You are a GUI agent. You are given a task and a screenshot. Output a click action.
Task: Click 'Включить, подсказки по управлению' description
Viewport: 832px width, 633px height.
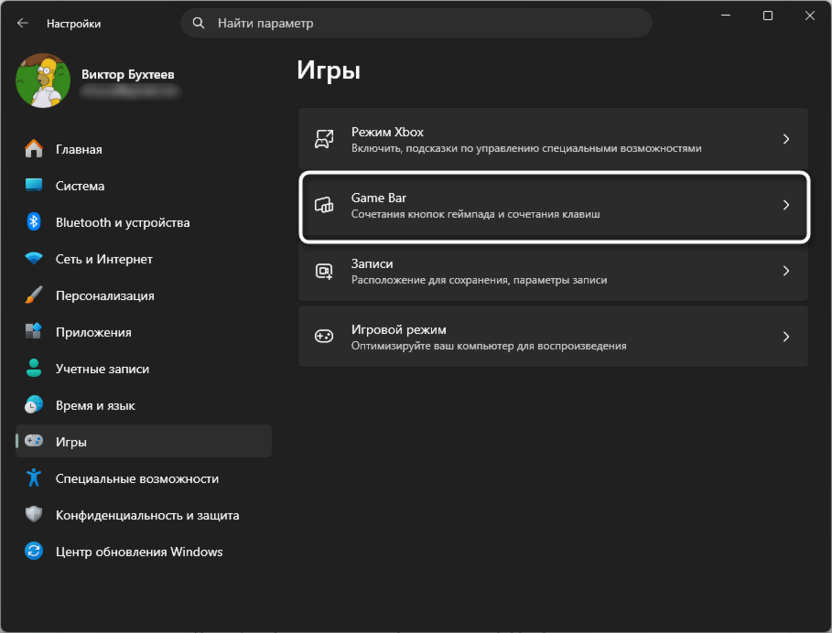tap(526, 148)
